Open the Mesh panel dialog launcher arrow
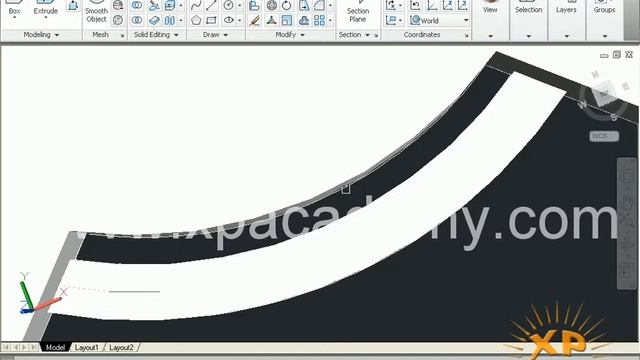640x360 pixels. (x=122, y=36)
